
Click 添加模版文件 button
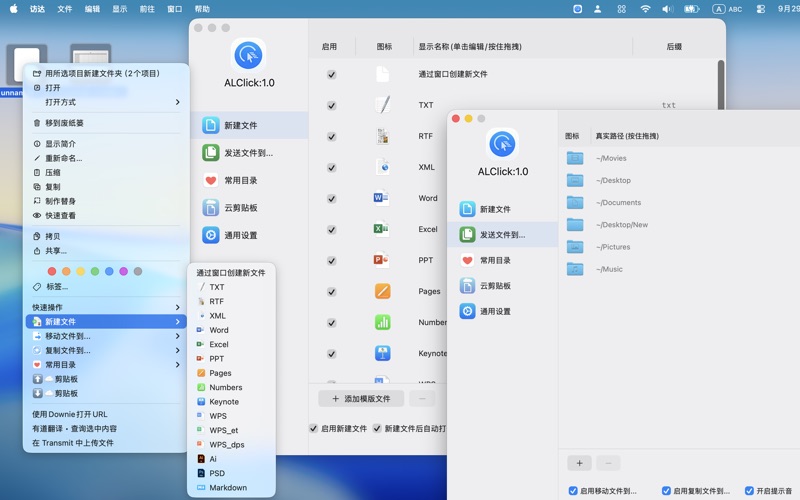(x=361, y=399)
